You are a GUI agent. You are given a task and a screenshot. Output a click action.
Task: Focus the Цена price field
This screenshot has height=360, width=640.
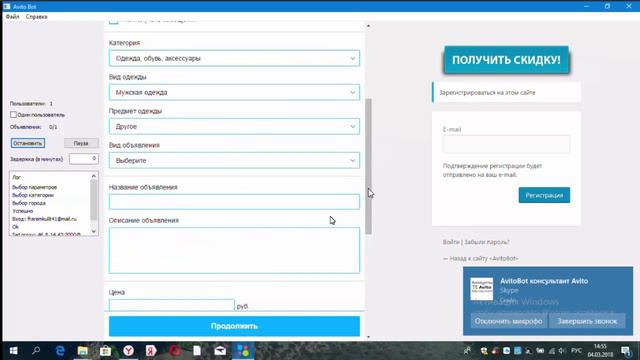[171, 305]
